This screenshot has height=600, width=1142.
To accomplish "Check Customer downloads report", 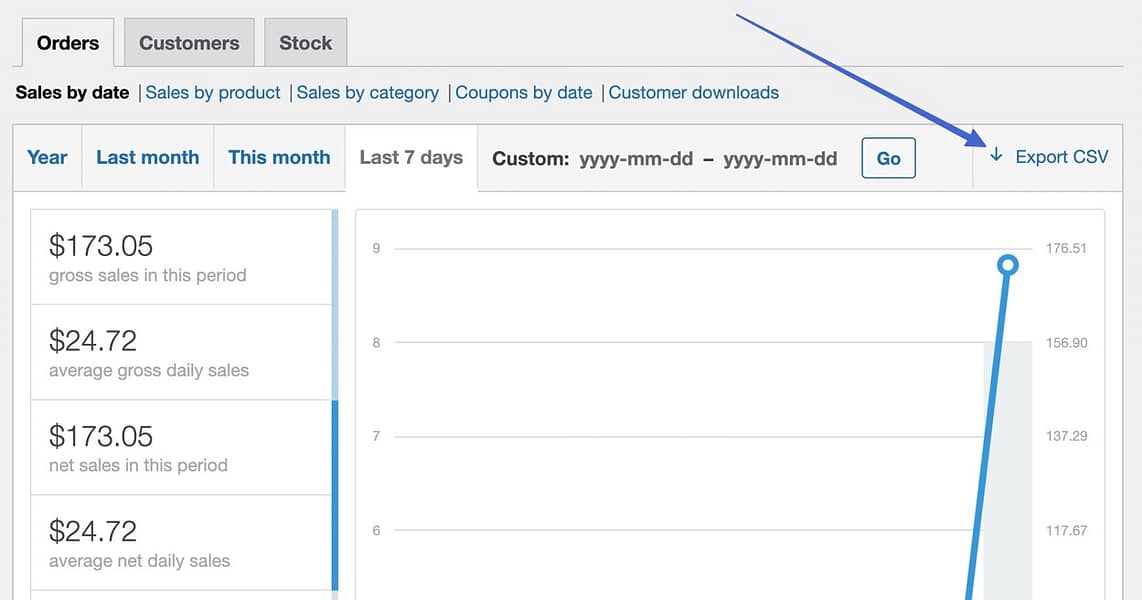I will 693,92.
